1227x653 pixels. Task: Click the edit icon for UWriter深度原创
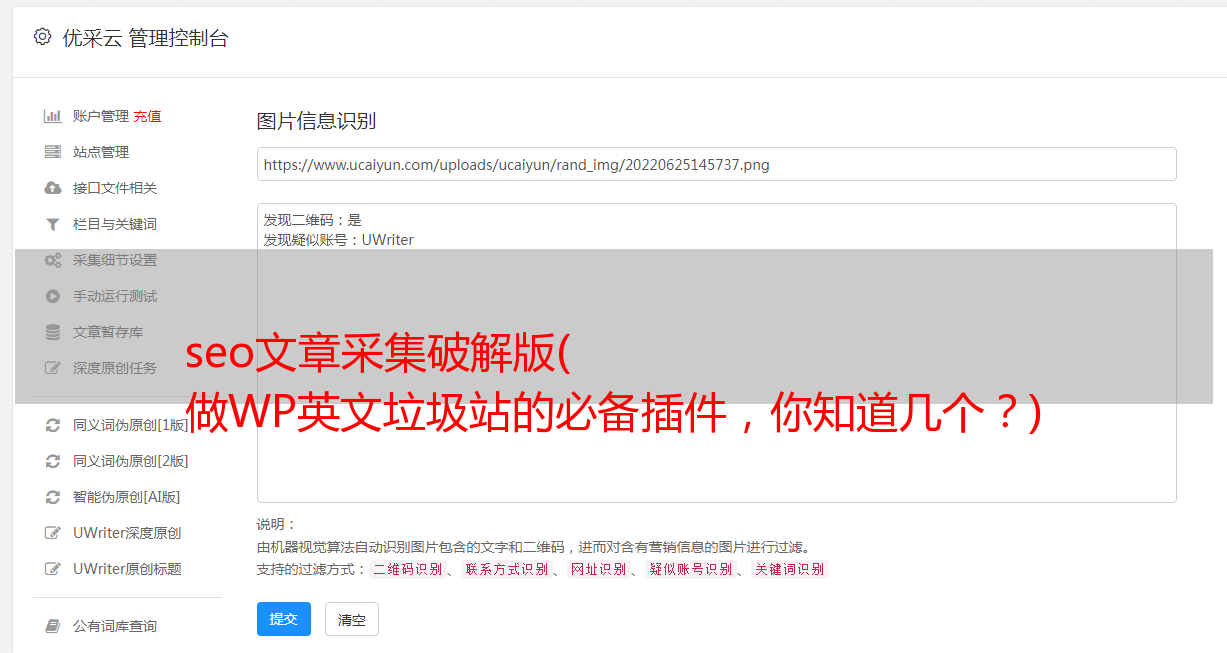[x=53, y=533]
